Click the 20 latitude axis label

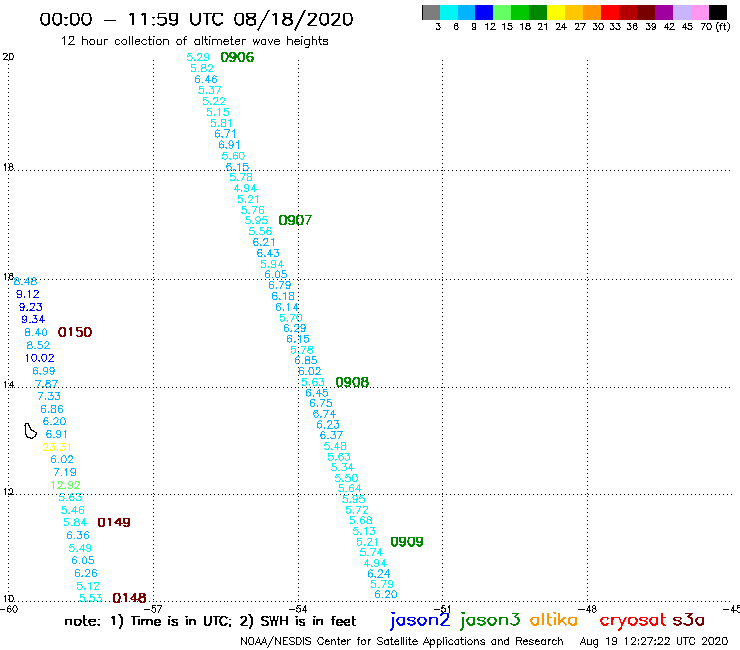(x=8, y=57)
